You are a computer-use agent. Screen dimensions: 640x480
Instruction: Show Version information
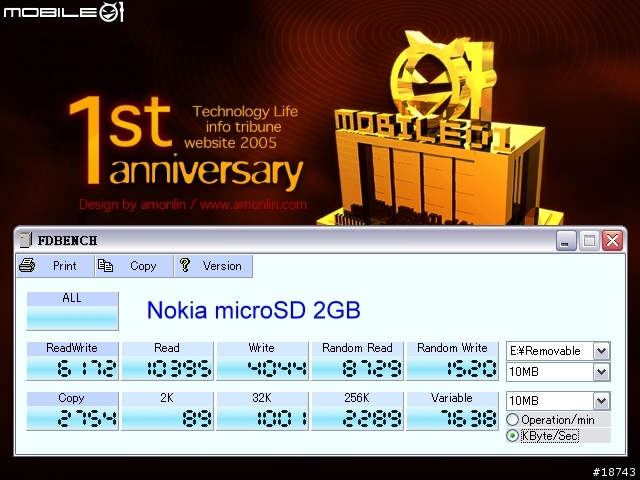(213, 266)
